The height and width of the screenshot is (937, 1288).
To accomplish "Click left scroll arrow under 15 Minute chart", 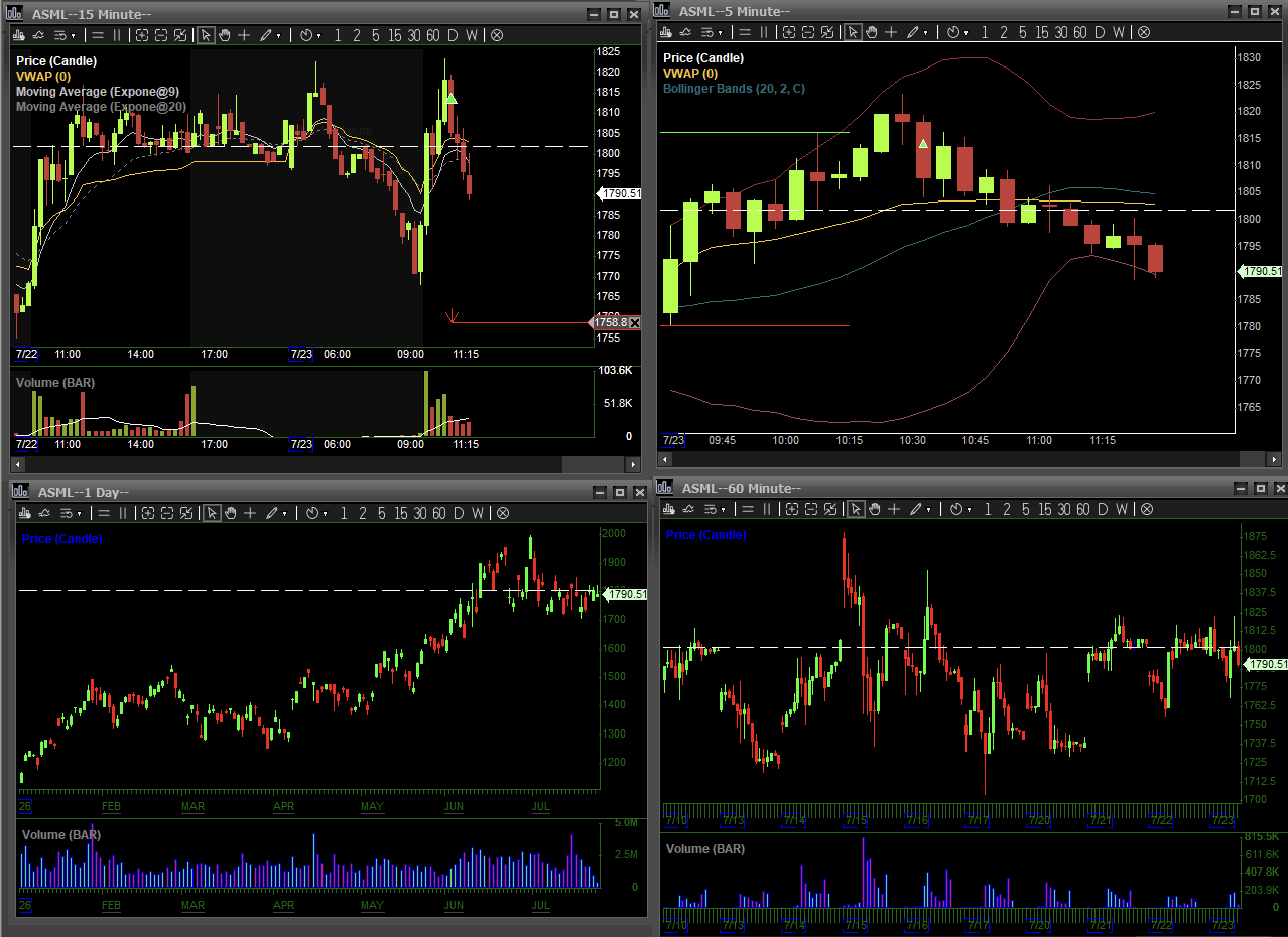I will pyautogui.click(x=18, y=465).
